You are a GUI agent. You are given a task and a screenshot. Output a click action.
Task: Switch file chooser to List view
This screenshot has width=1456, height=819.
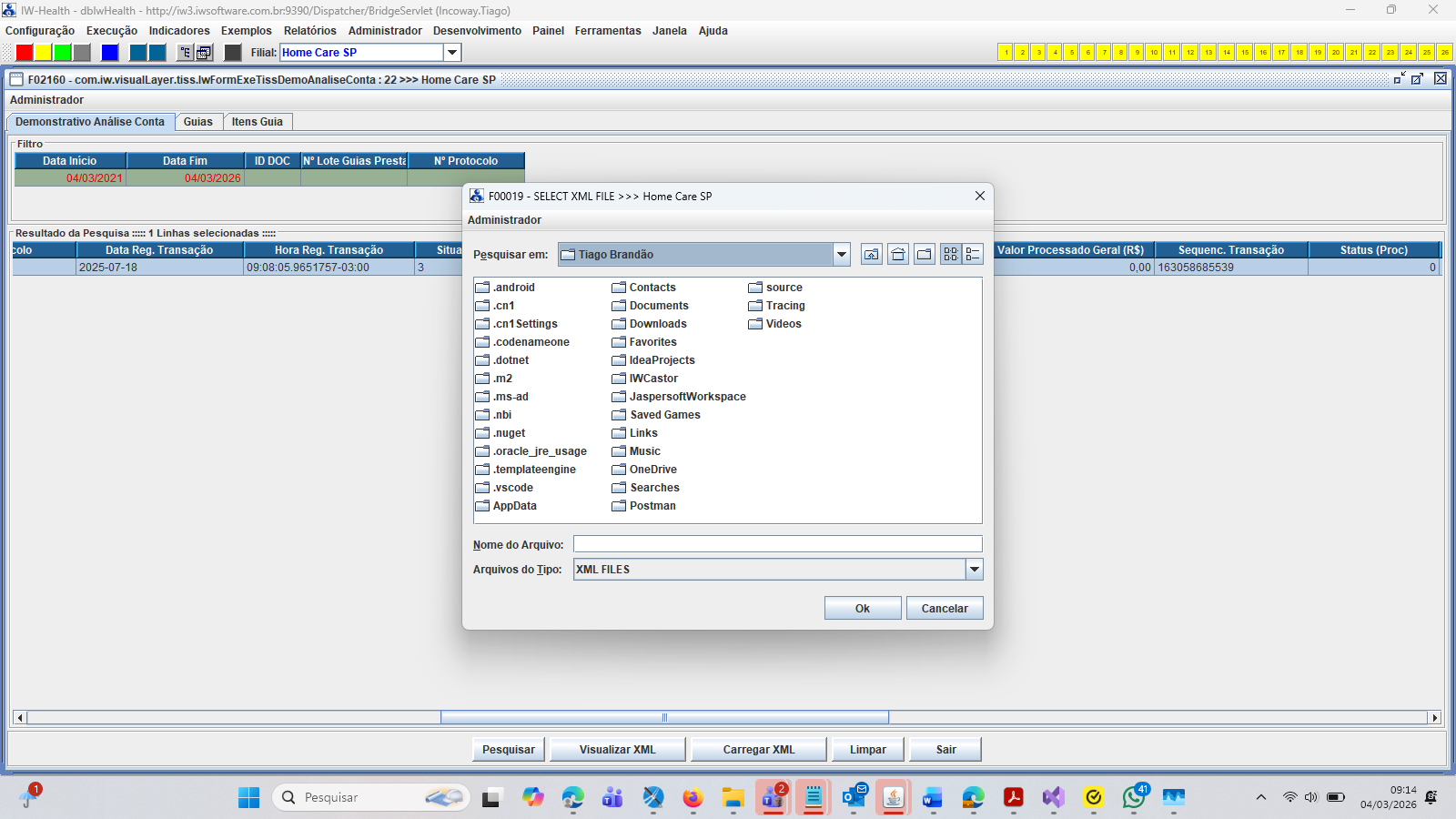950,255
